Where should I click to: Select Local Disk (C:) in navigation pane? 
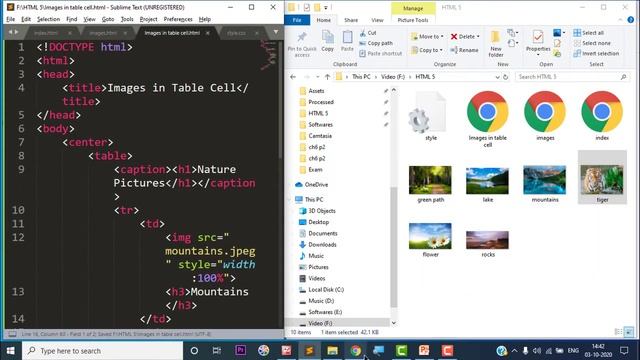pos(326,289)
